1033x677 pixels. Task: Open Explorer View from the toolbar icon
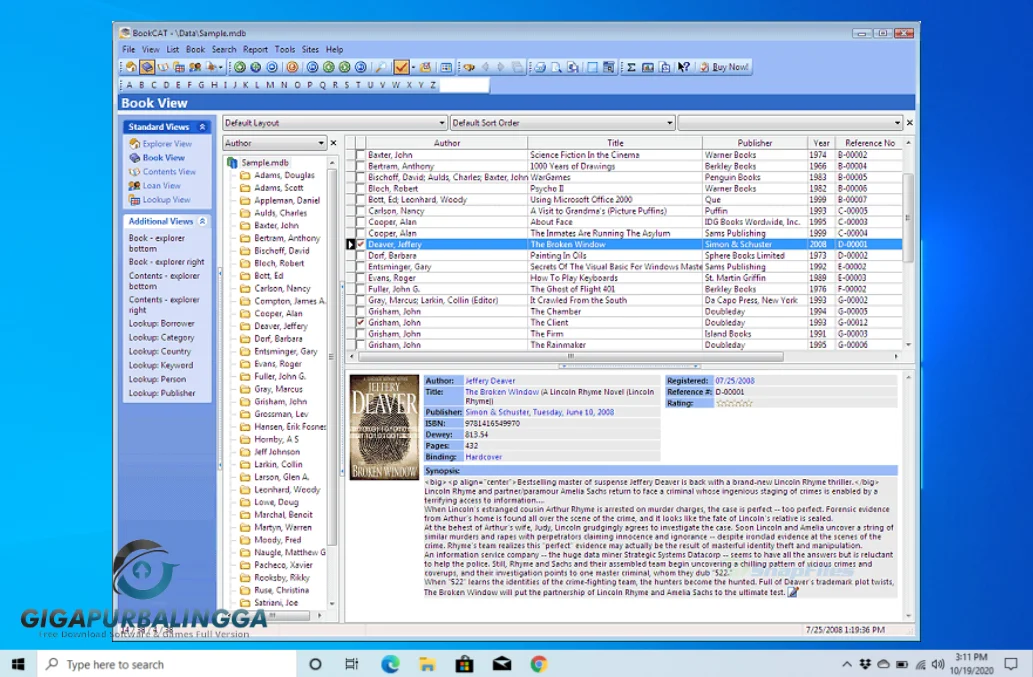(131, 67)
